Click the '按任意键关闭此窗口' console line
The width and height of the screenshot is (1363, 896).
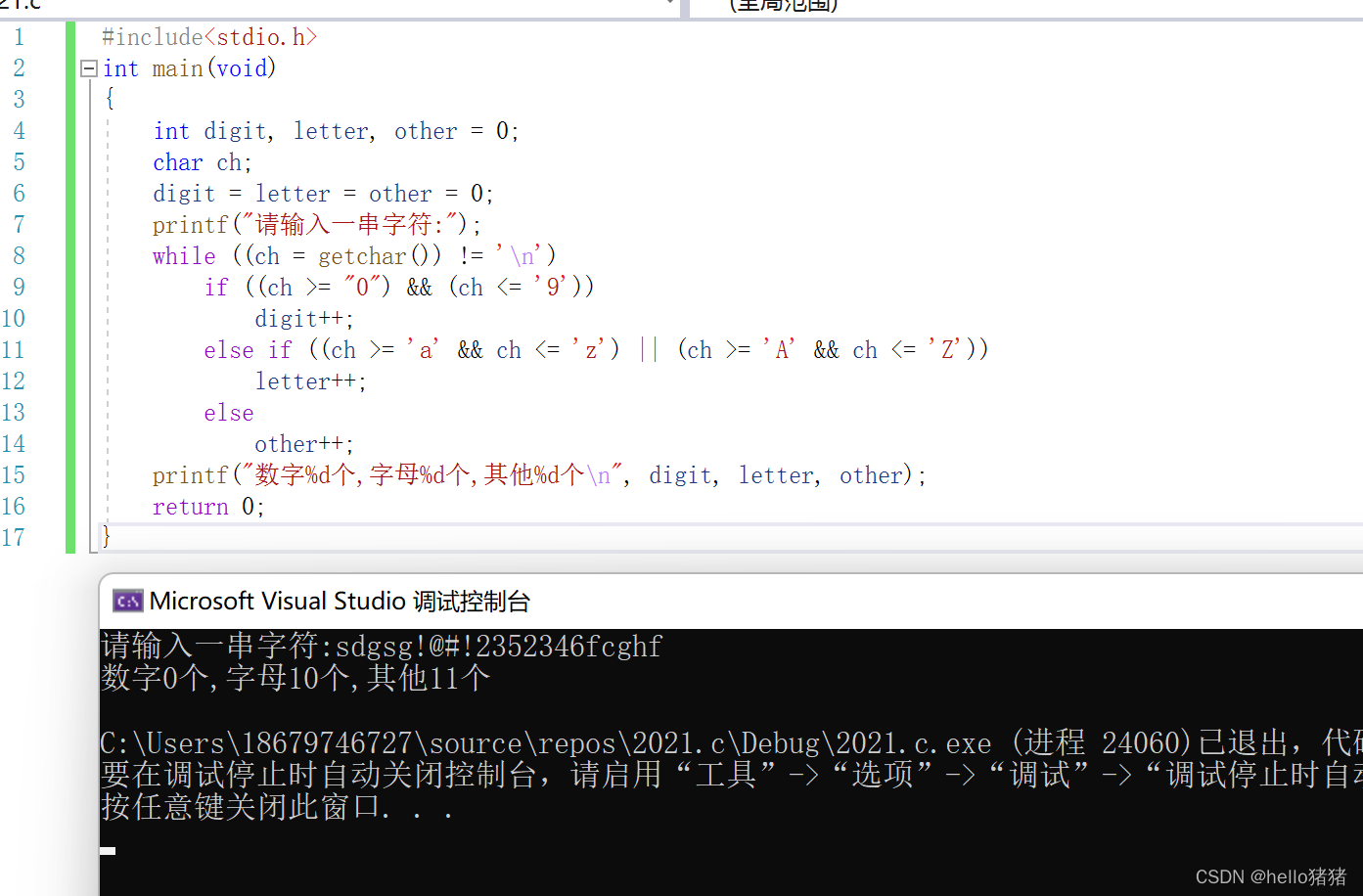277,807
